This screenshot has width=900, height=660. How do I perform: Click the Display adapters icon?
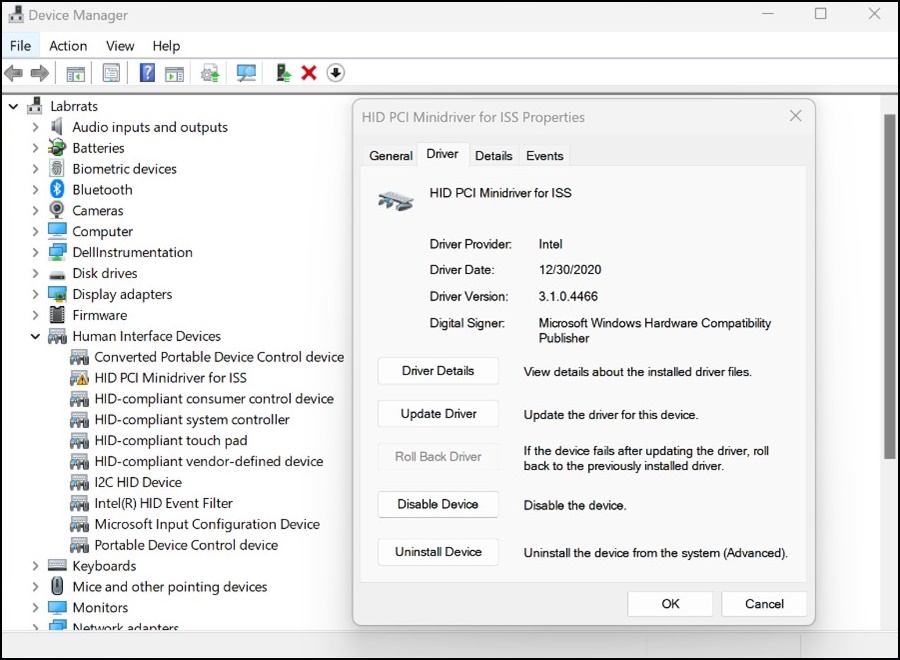[57, 294]
